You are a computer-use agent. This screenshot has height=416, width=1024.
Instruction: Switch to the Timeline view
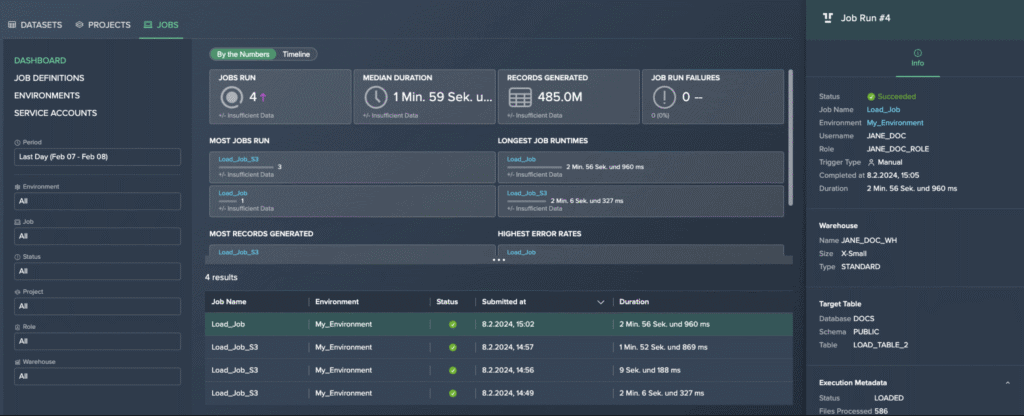pos(296,54)
